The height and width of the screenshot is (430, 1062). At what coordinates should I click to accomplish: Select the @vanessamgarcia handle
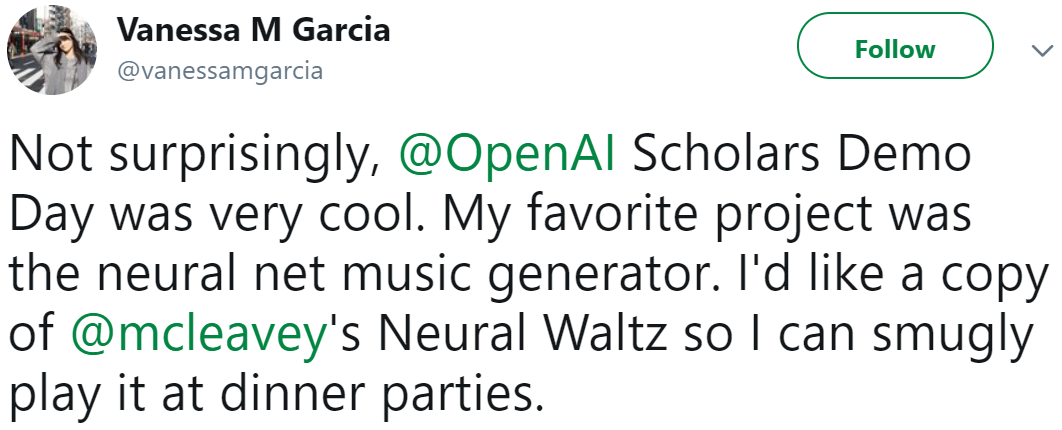coord(220,72)
